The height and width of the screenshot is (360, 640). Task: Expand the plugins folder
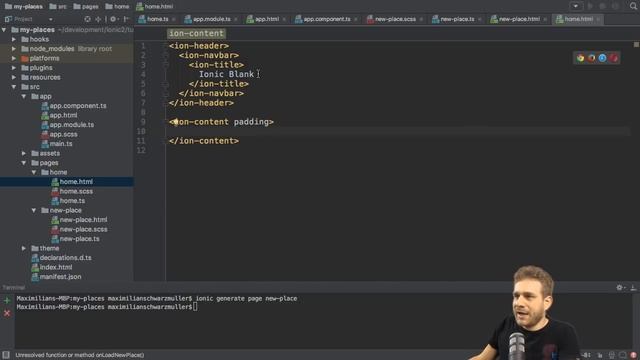coord(14,68)
